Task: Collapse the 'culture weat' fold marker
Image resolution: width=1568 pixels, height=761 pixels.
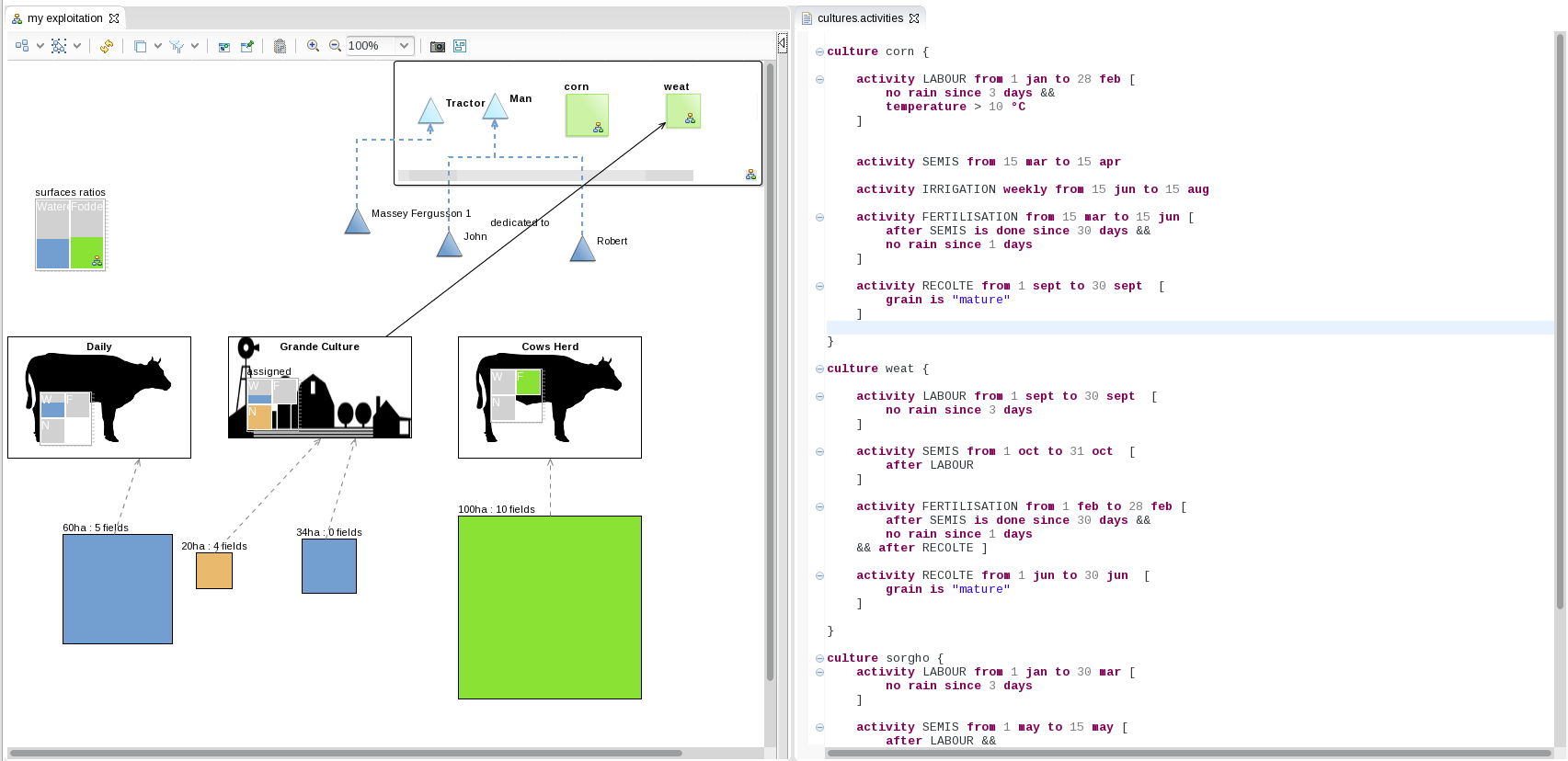Action: pos(819,369)
